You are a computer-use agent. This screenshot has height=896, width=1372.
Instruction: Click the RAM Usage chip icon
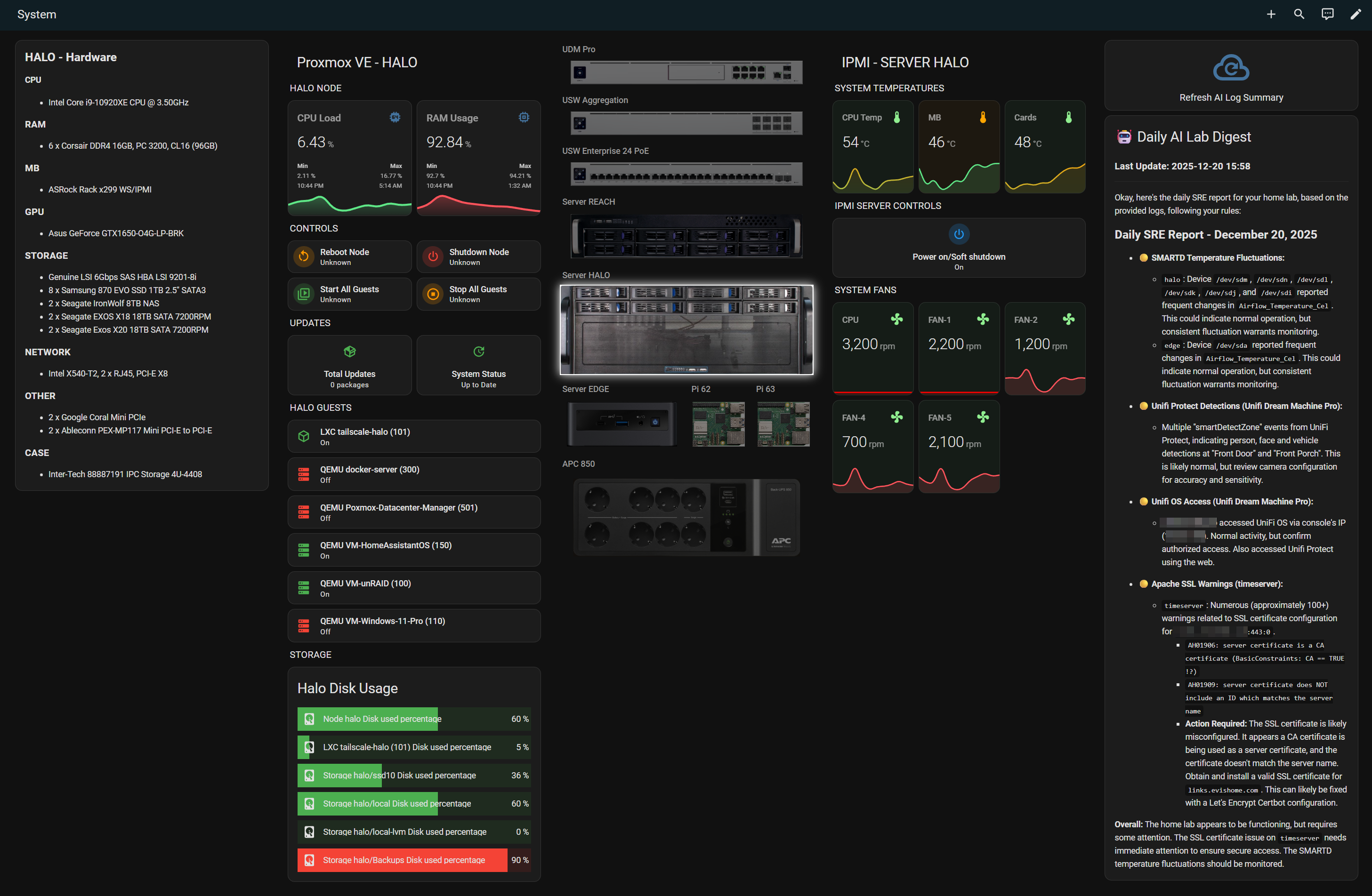pyautogui.click(x=524, y=118)
